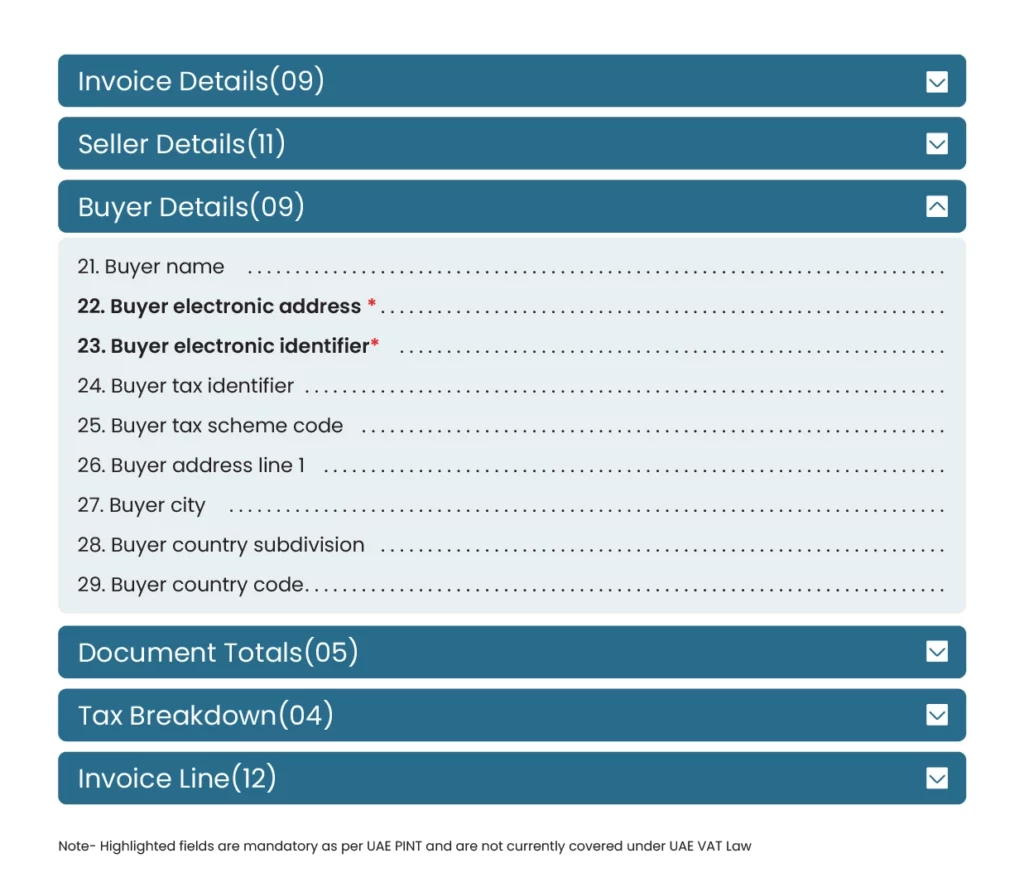Image resolution: width=1024 pixels, height=892 pixels.
Task: Open the Invoice Details(09) section header
Action: 201,81
